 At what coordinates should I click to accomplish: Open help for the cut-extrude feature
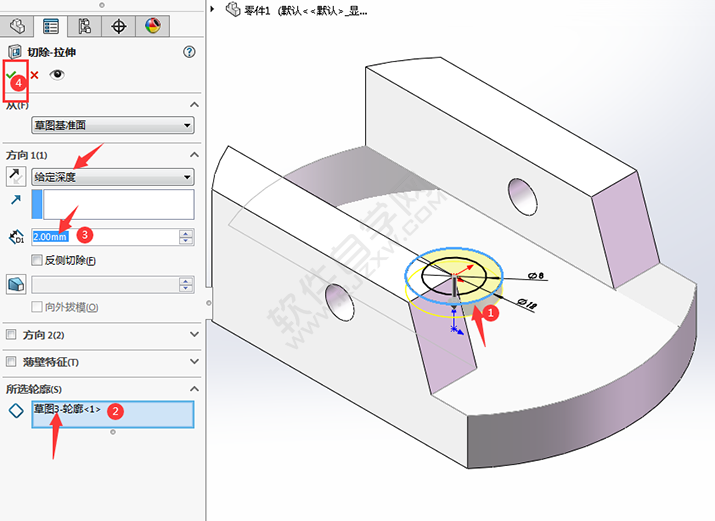click(x=189, y=52)
